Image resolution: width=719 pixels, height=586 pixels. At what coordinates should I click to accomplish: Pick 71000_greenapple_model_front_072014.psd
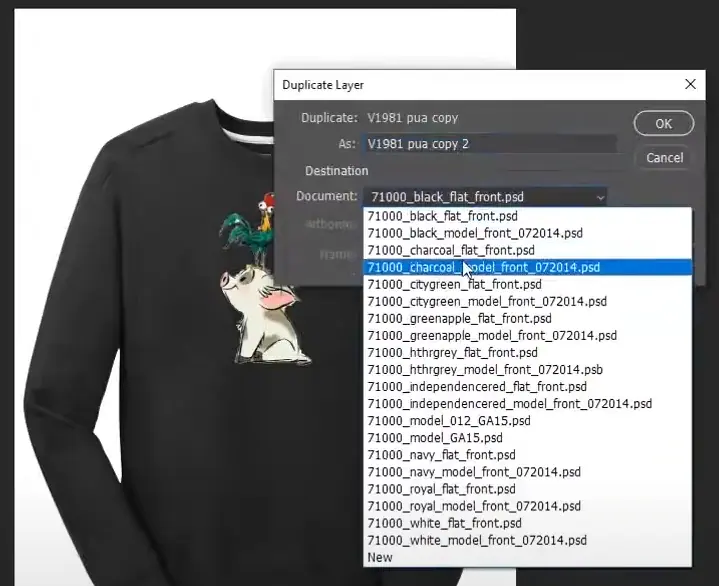(x=527, y=335)
